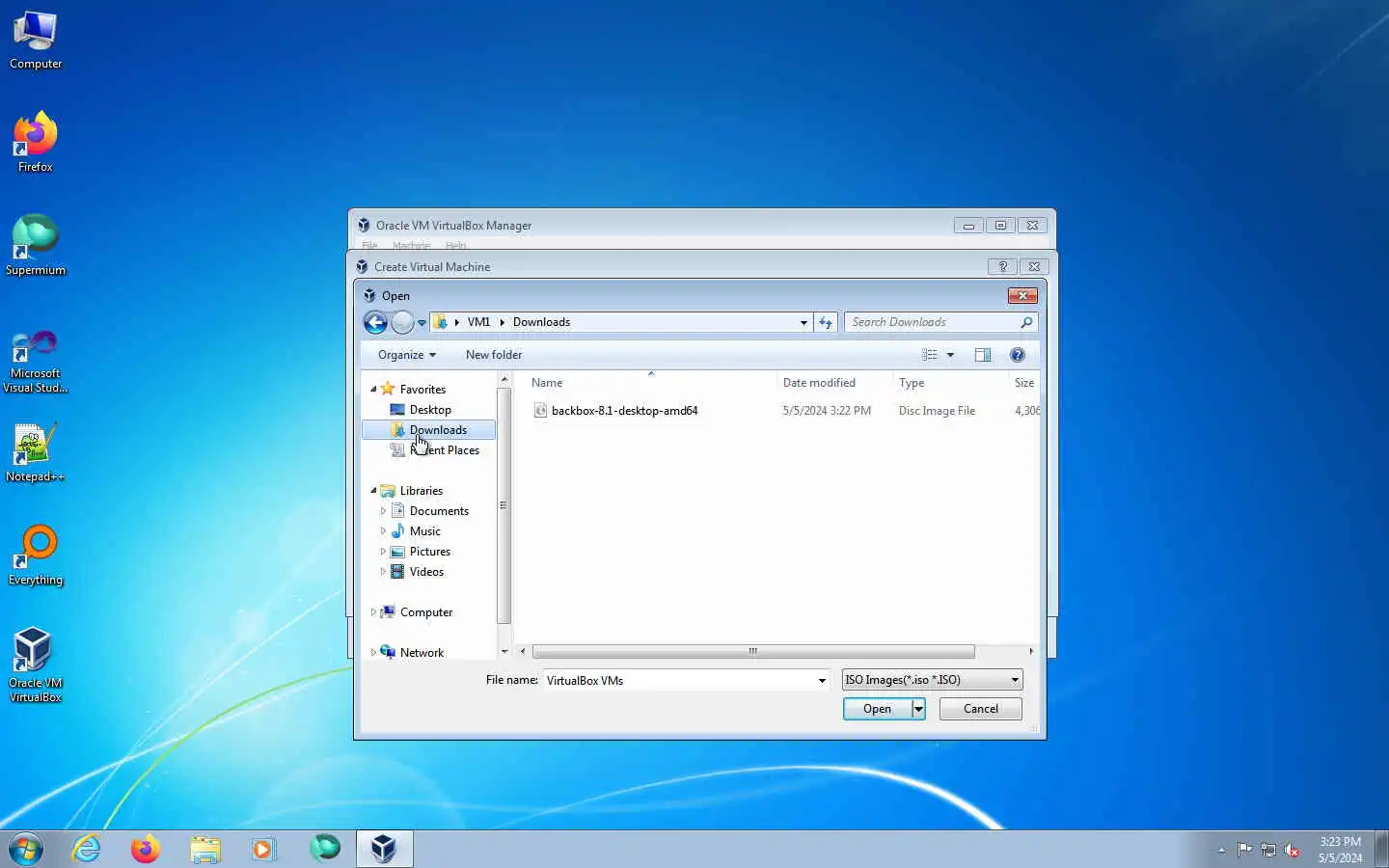Screen dimensions: 1389x868
Task: Open the Notepad++ desktop shortcut
Action: [36, 452]
